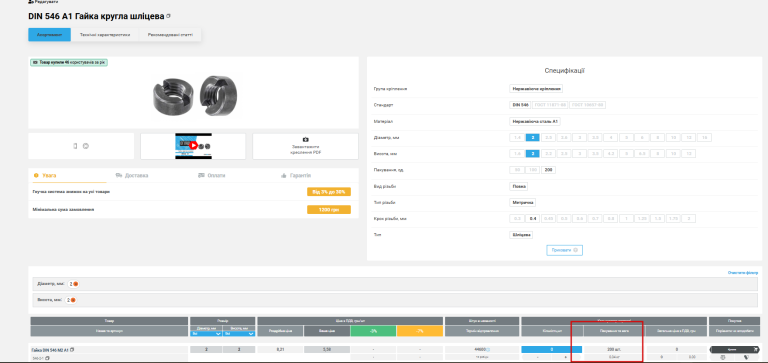Click the Очистити фільтр link
This screenshot has height=363, width=768.
(x=743, y=273)
